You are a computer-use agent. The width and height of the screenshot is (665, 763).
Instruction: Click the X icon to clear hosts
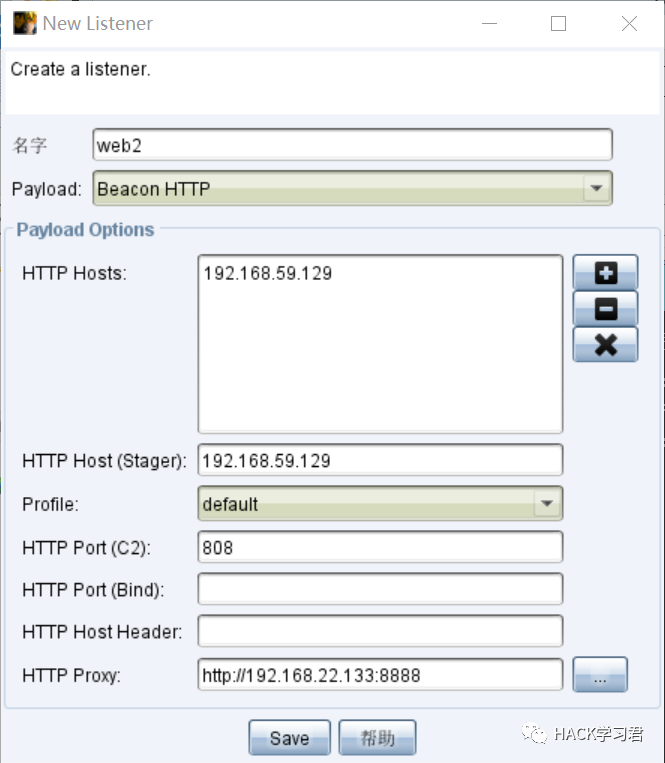tap(605, 345)
